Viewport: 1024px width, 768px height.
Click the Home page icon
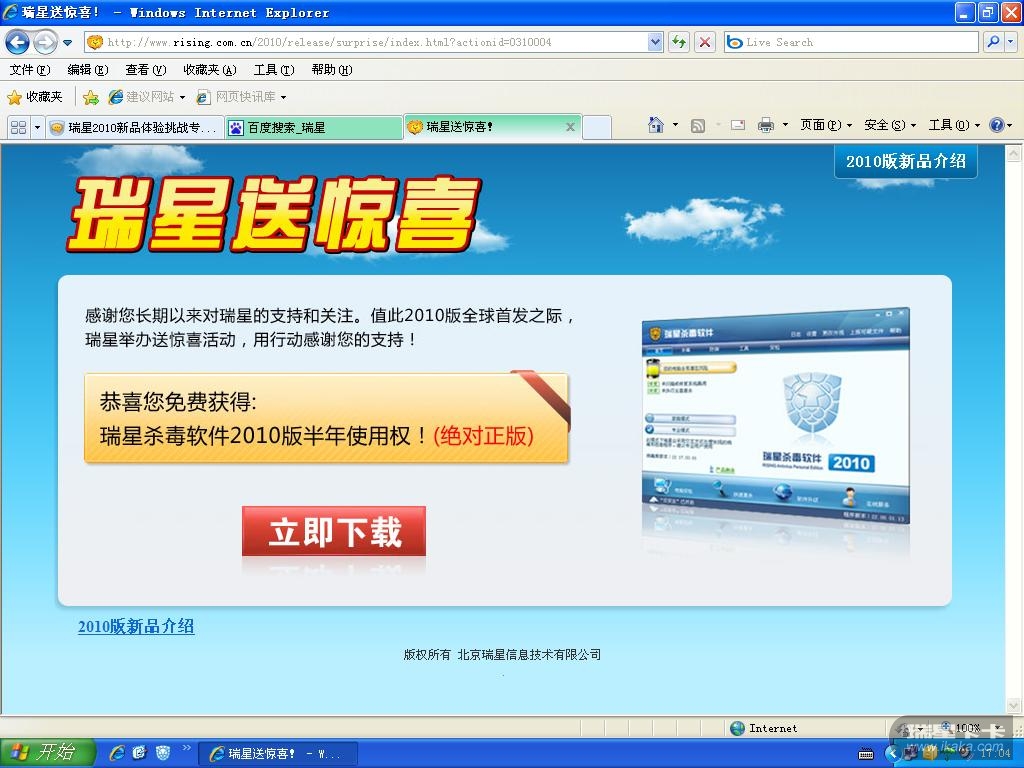(656, 125)
